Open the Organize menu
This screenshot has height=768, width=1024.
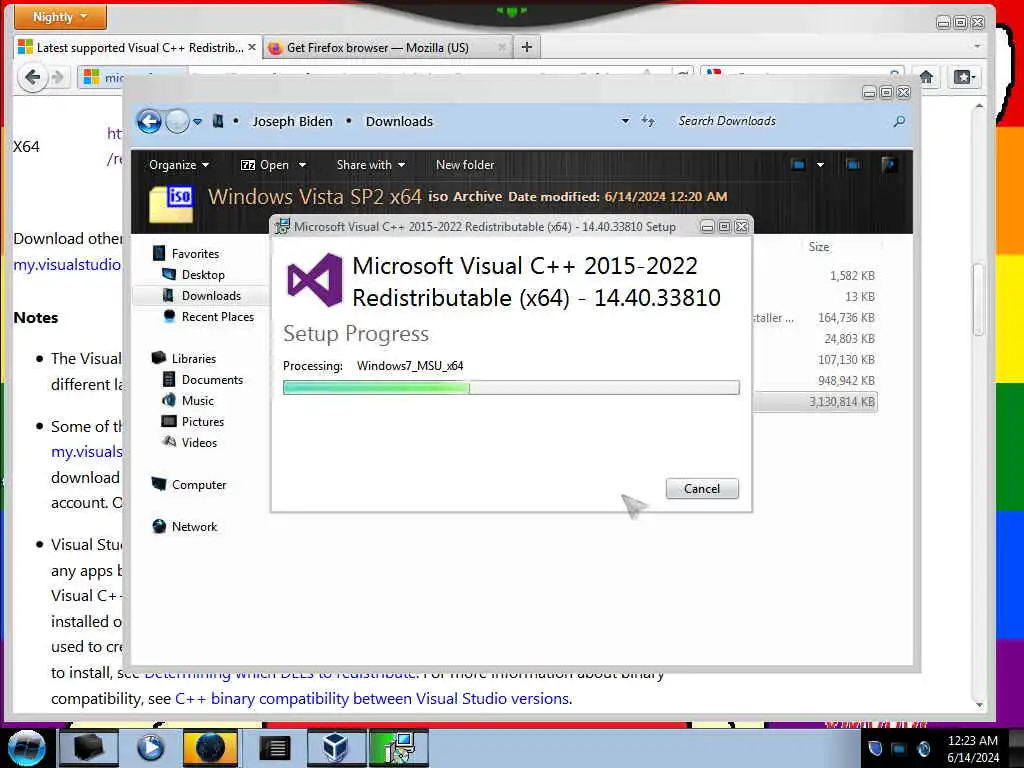click(x=178, y=165)
